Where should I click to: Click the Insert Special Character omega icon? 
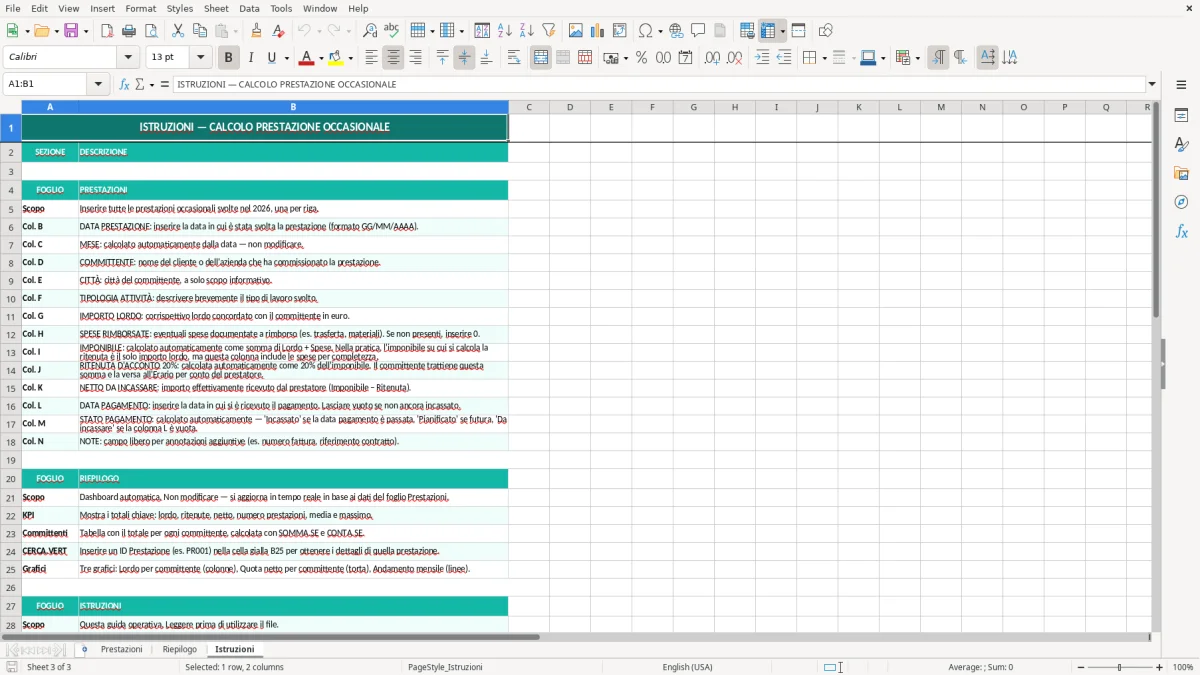click(645, 31)
